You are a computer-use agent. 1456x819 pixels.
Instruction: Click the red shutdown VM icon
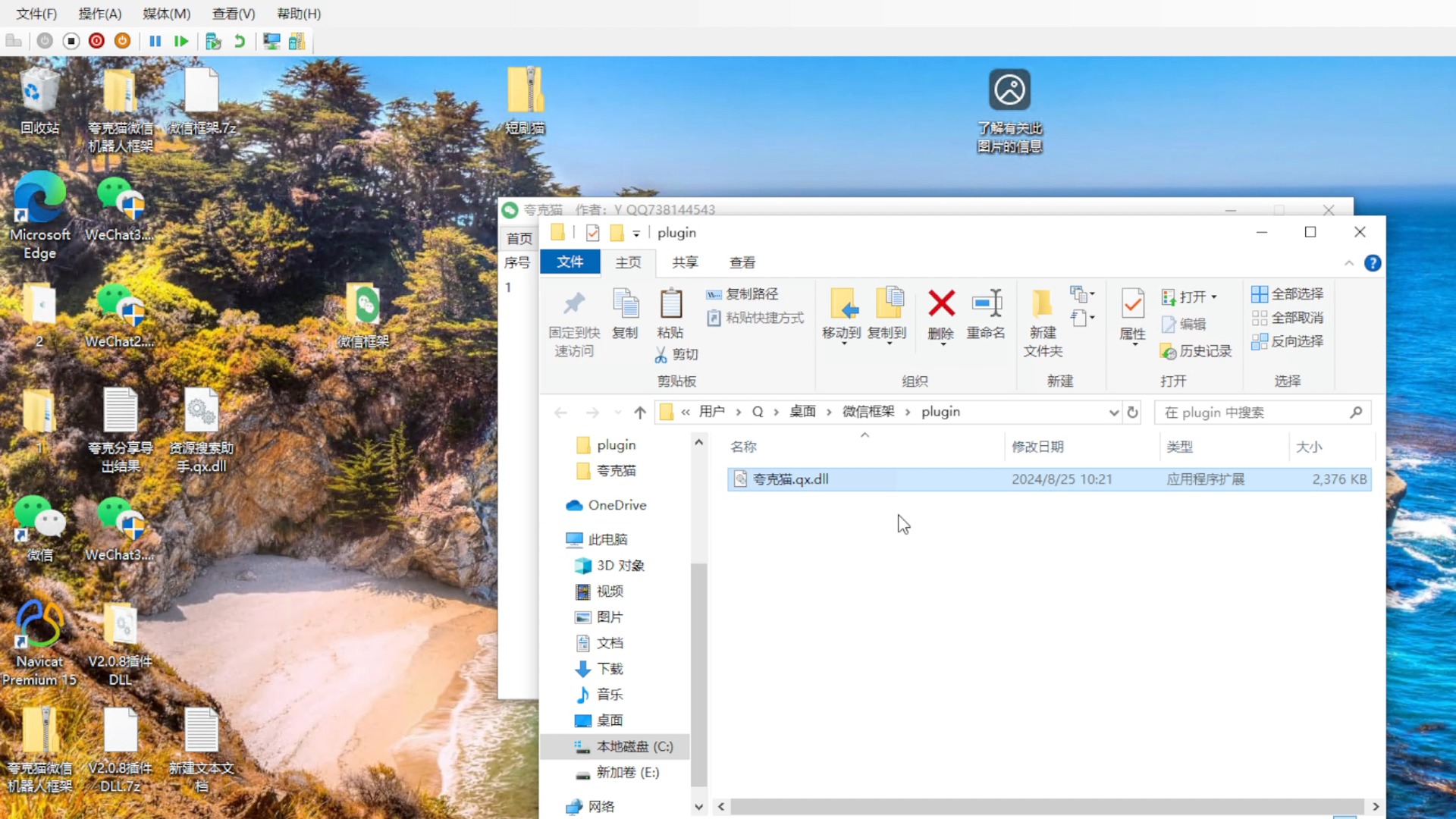(x=96, y=41)
